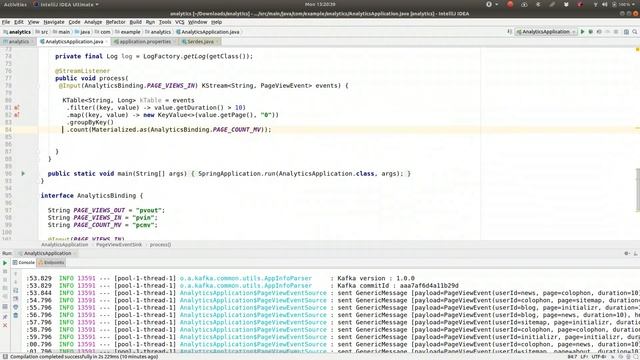Open the View menu
This screenshot has width=640, height=360.
coord(33,22)
